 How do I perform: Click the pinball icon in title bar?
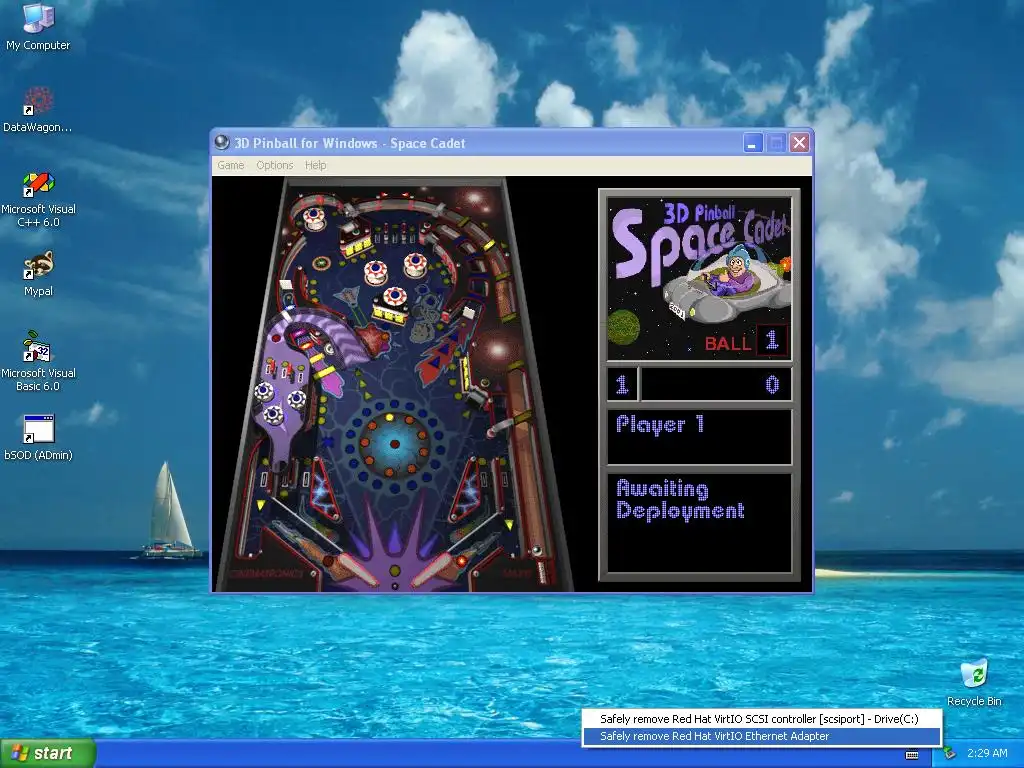pyautogui.click(x=222, y=142)
